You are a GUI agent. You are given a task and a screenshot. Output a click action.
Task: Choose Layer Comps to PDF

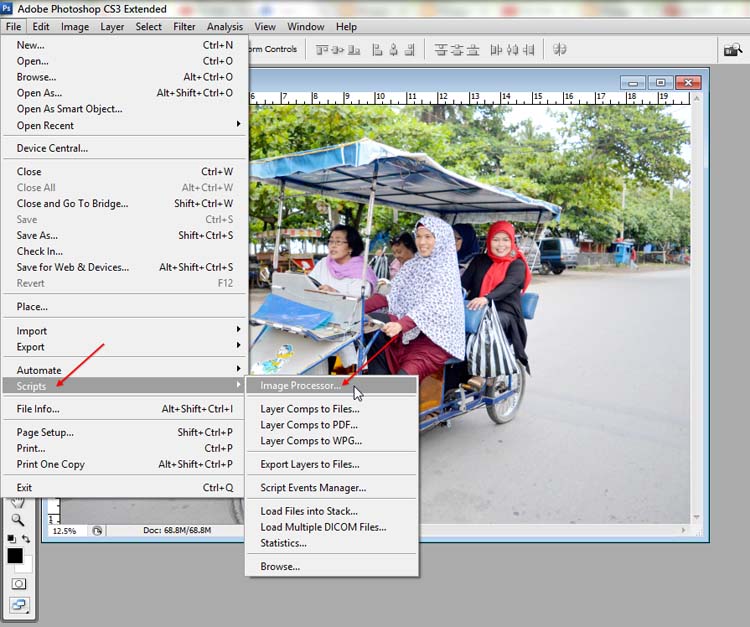(x=331, y=425)
